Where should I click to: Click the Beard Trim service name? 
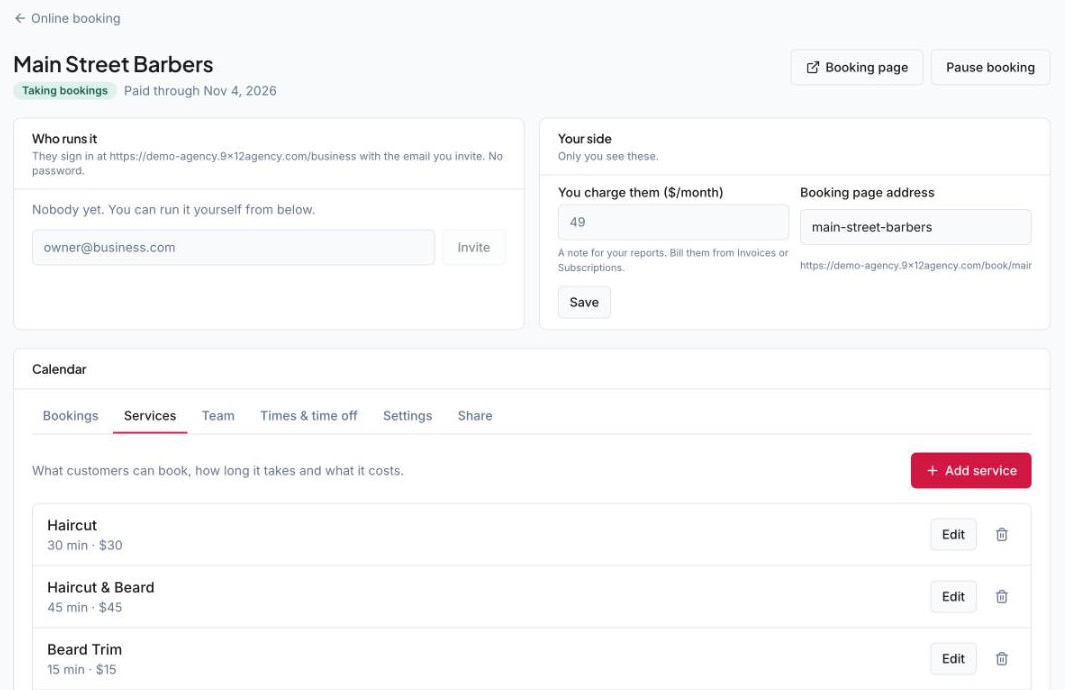pyautogui.click(x=85, y=649)
